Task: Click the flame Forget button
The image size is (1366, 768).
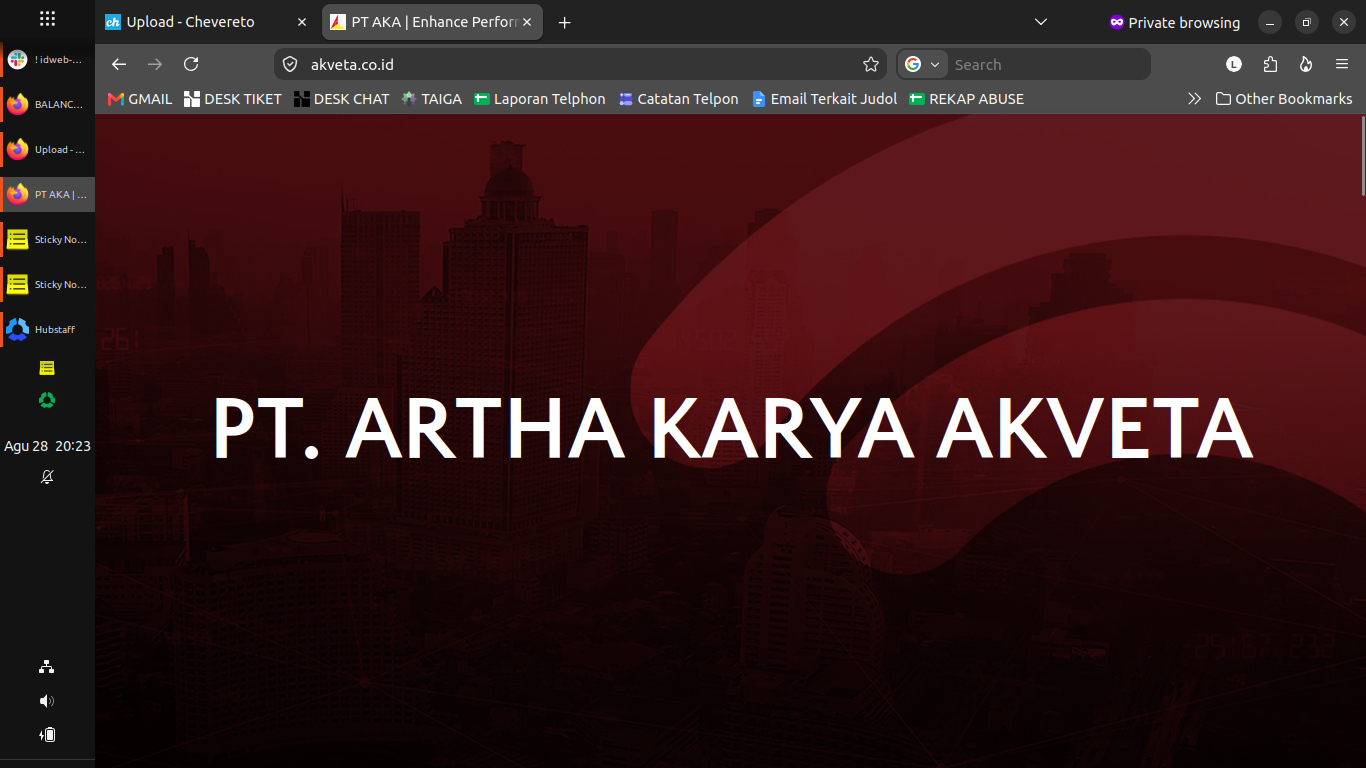Action: (1306, 64)
